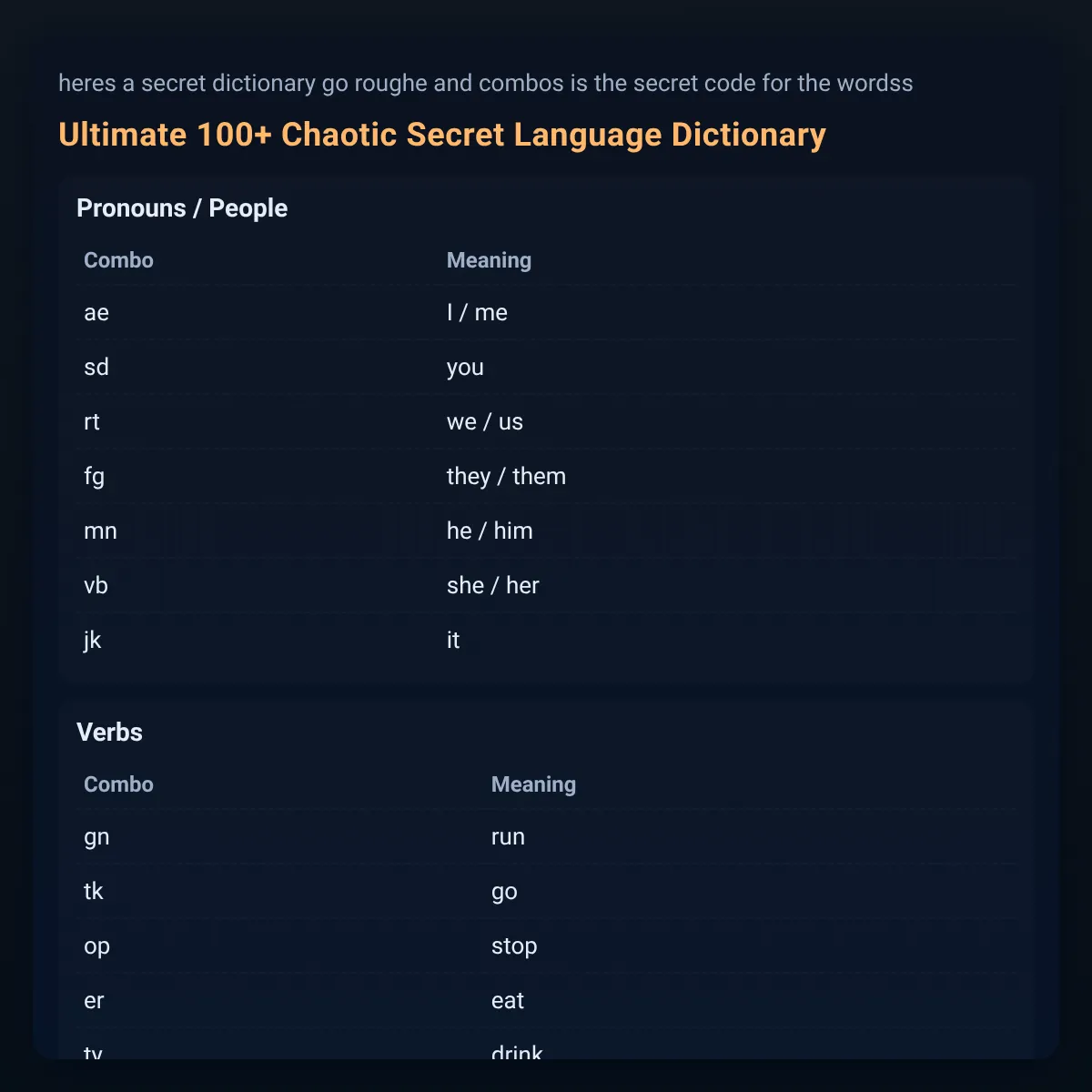Select the 'I / me' meaning cell
Screen dimensions: 1092x1092
pyautogui.click(x=477, y=313)
